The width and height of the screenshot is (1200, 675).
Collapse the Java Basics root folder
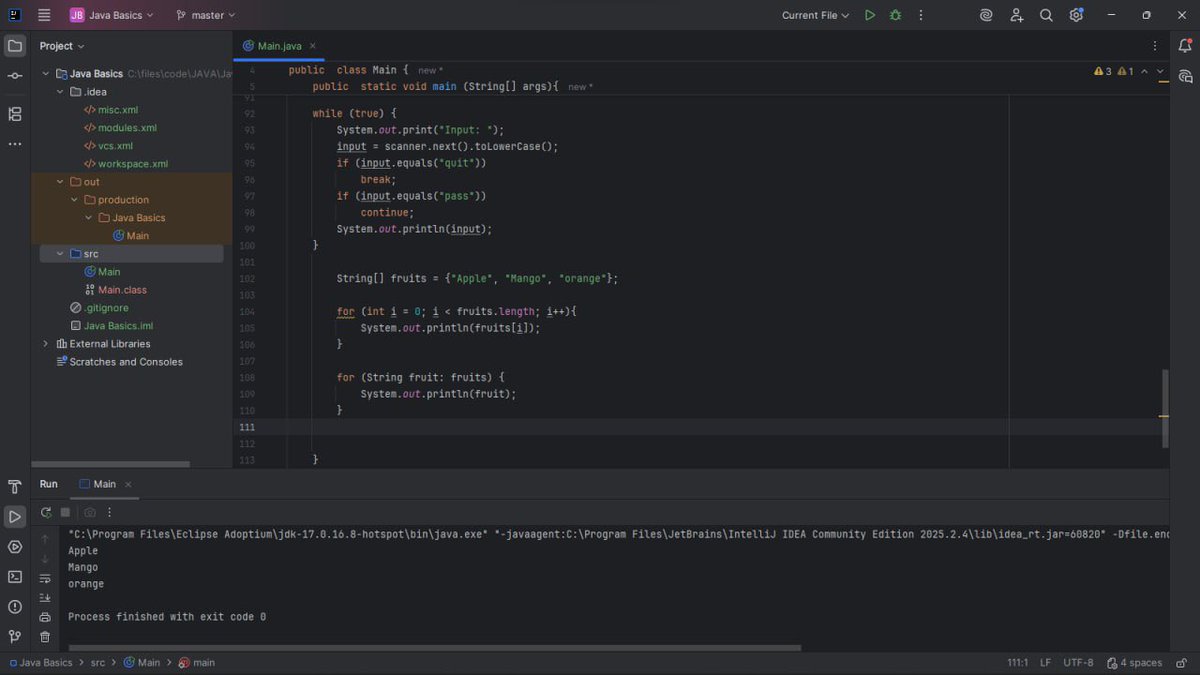point(45,74)
